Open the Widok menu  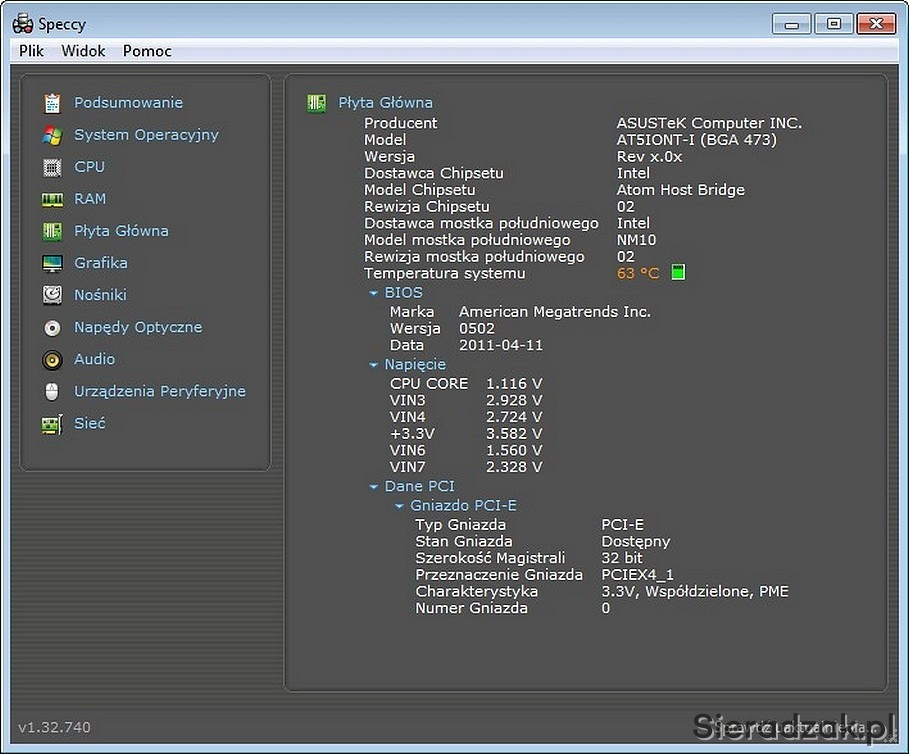(x=83, y=51)
